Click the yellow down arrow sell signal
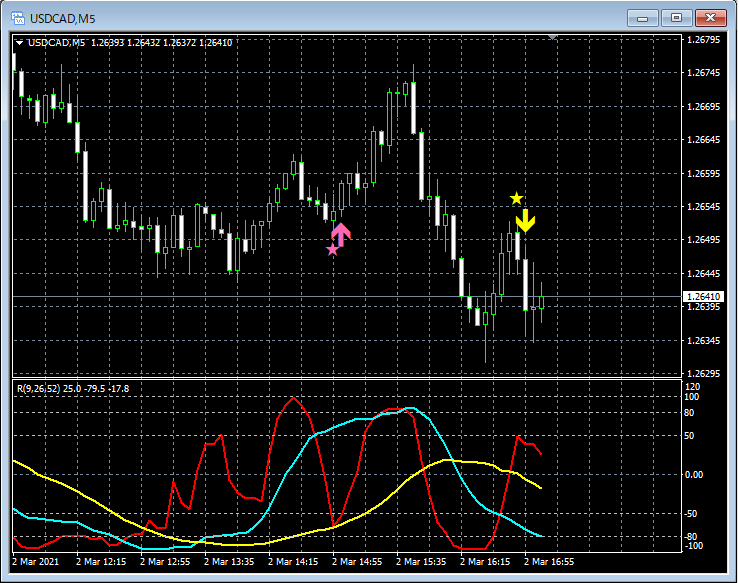The image size is (739, 583). pos(525,221)
